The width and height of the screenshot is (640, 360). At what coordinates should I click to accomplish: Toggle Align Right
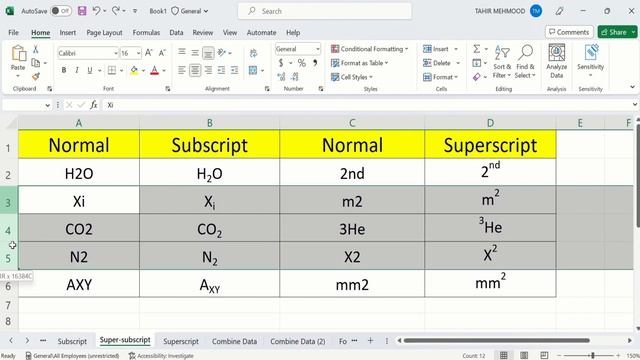[x=208, y=70]
